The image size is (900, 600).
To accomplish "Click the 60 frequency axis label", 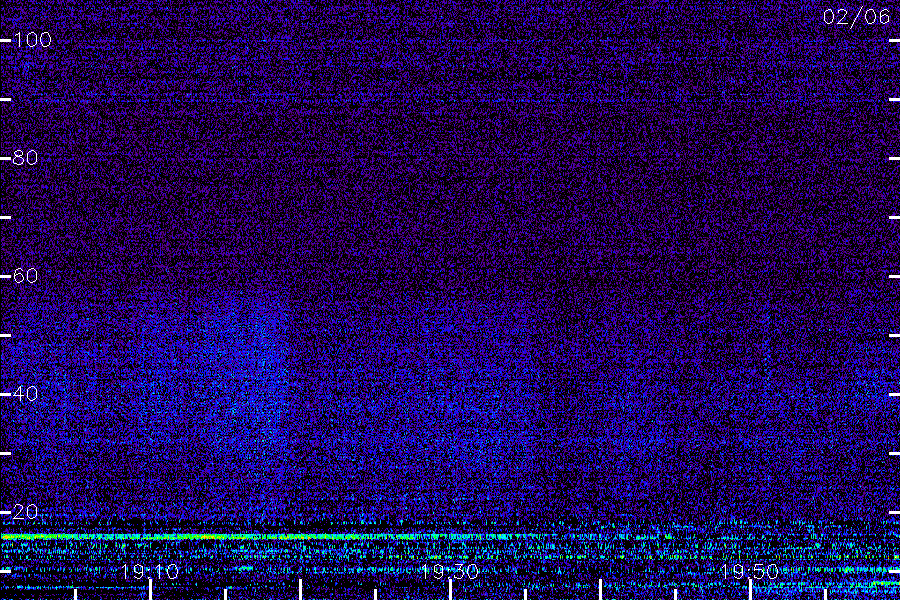I will pyautogui.click(x=25, y=276).
